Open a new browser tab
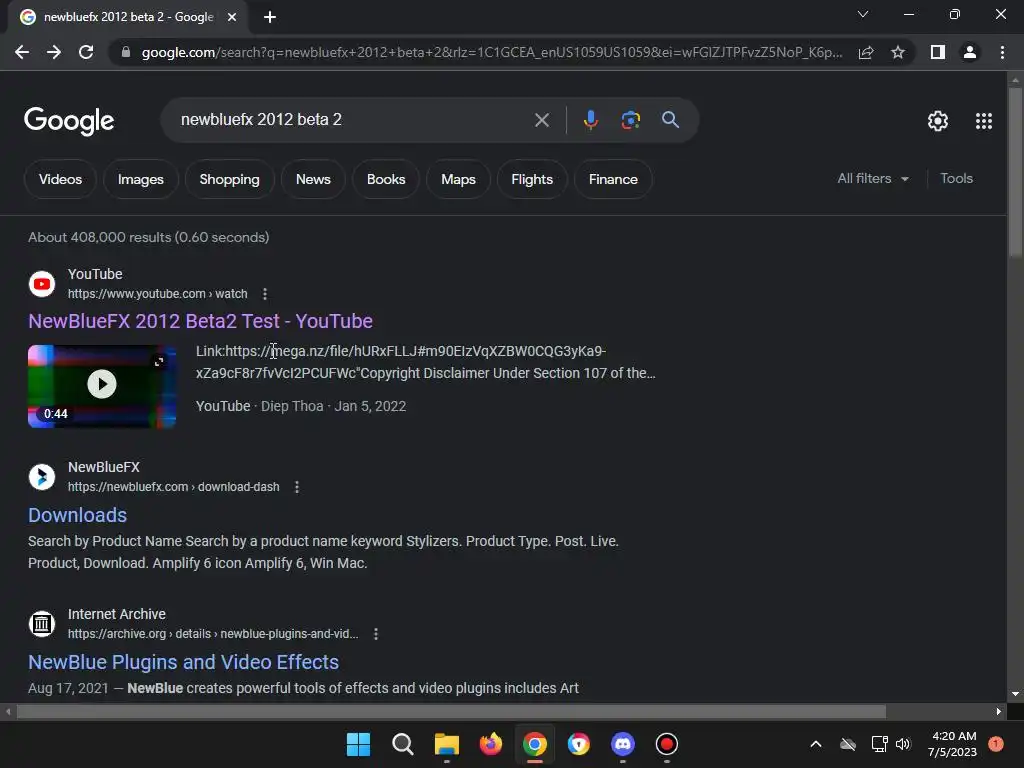 point(270,17)
